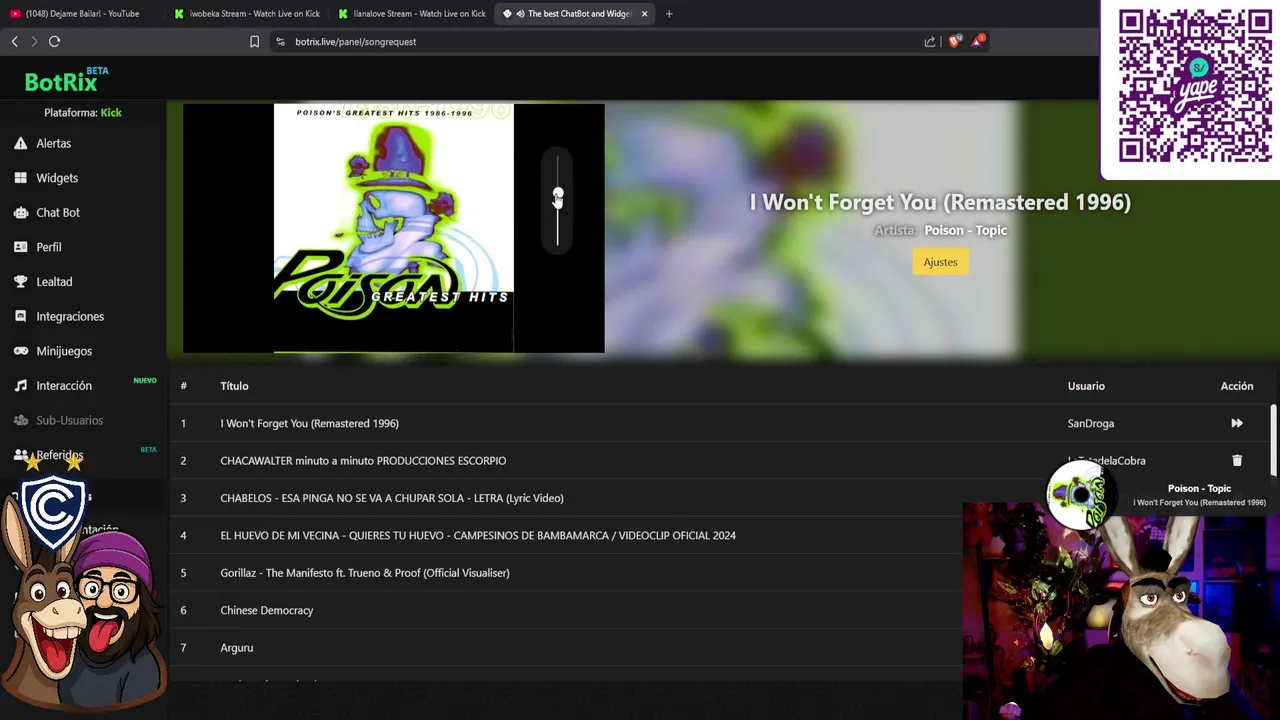
Task: Click the Yape QR code overlay
Action: coord(1195,86)
